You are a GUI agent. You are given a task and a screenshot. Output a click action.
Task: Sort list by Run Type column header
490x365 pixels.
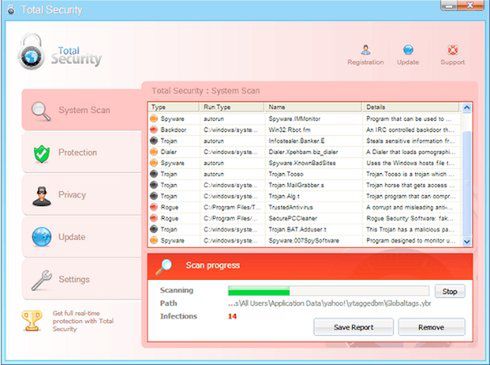232,107
